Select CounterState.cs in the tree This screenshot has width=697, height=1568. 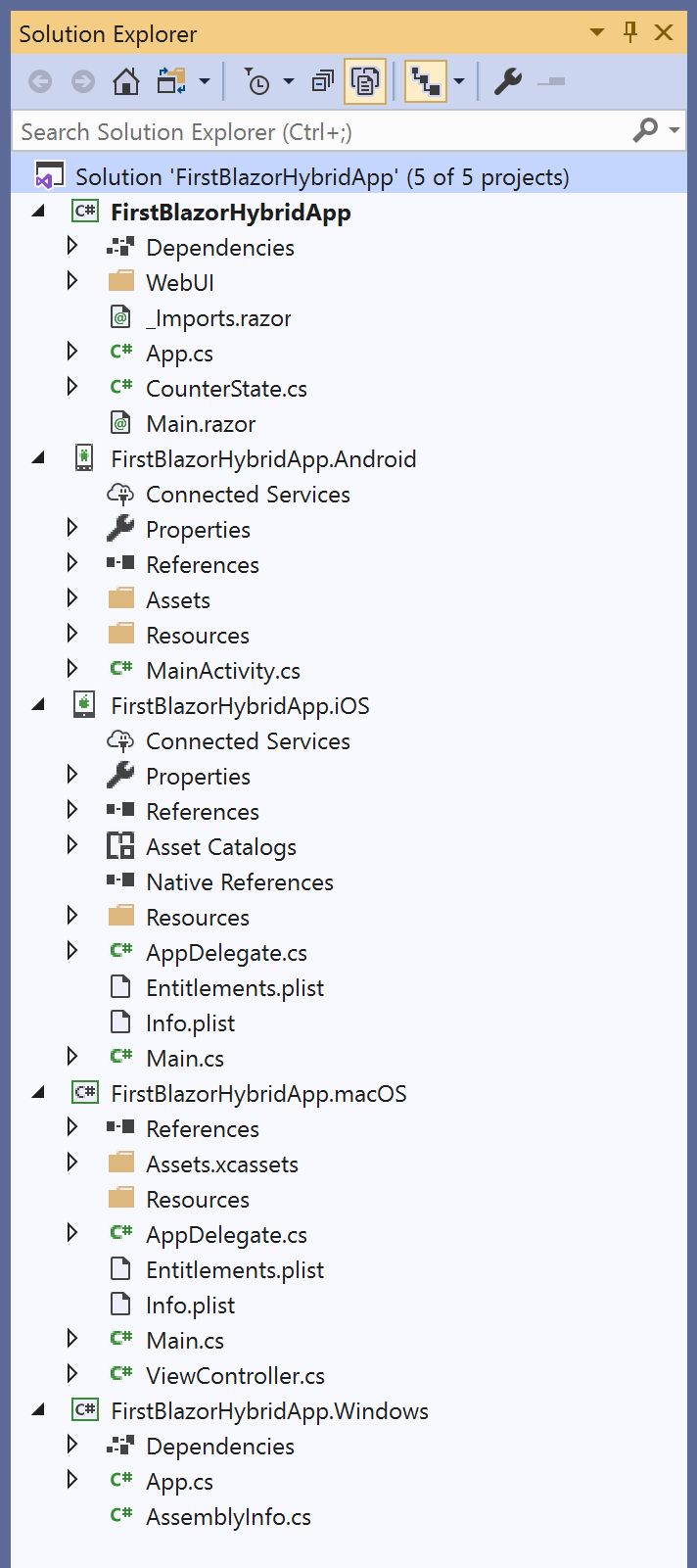pos(226,389)
